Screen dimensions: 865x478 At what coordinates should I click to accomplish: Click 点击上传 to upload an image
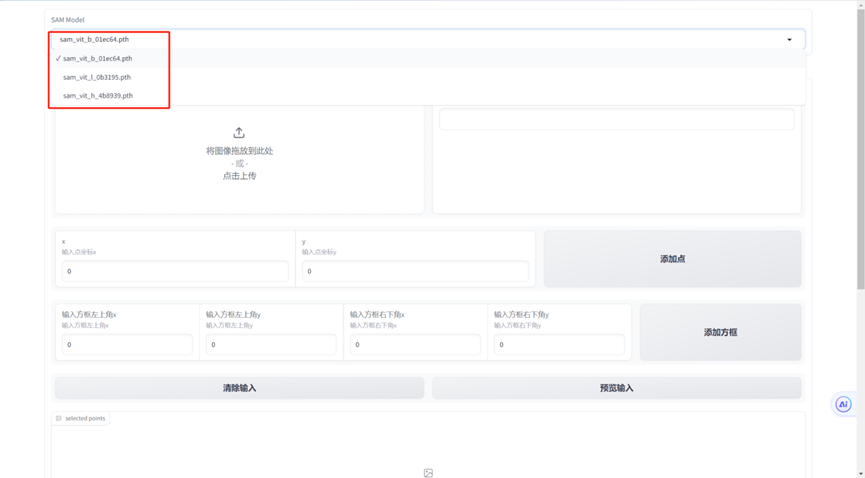239,176
